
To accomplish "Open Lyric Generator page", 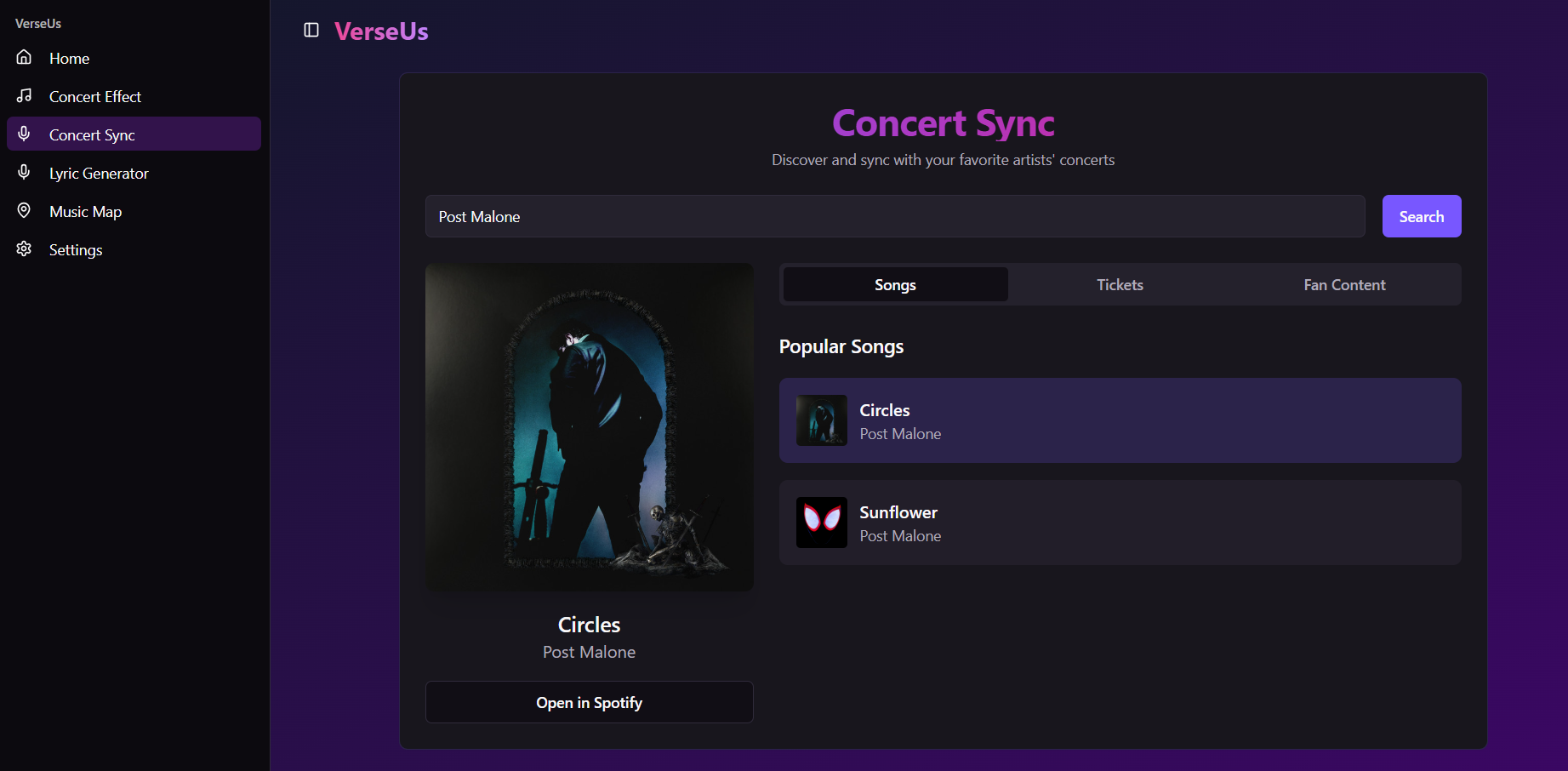I will point(134,173).
